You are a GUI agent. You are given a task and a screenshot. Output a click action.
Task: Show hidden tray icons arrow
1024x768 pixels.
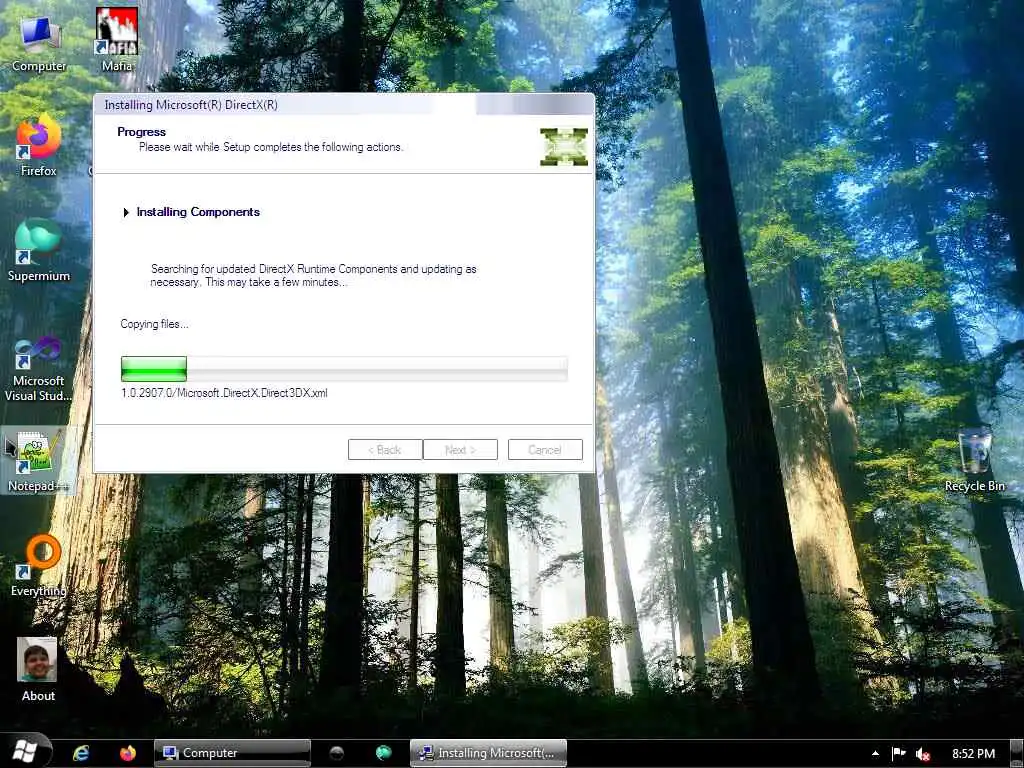pyautogui.click(x=875, y=754)
